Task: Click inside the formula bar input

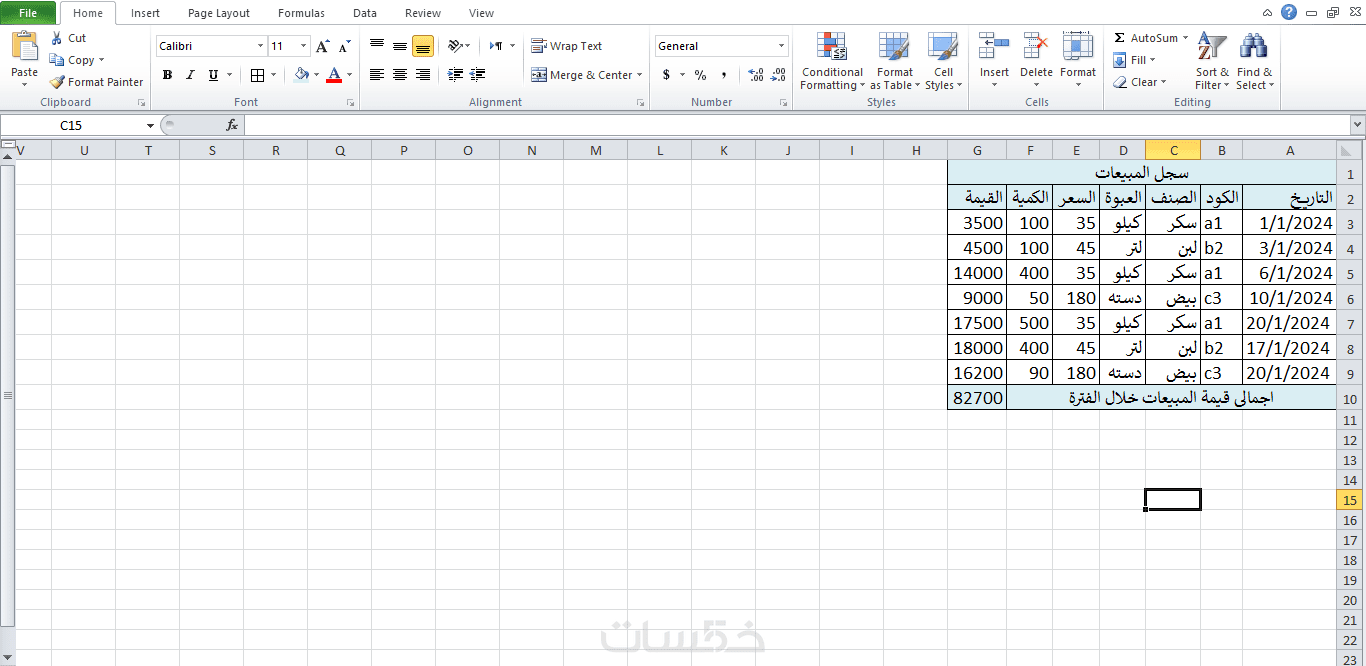Action: click(x=796, y=125)
